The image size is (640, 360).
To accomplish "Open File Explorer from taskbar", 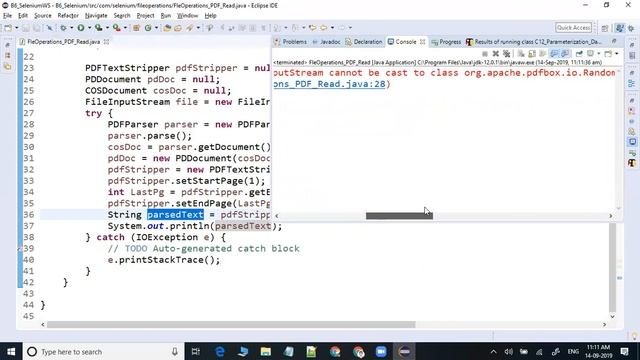I will [266, 351].
